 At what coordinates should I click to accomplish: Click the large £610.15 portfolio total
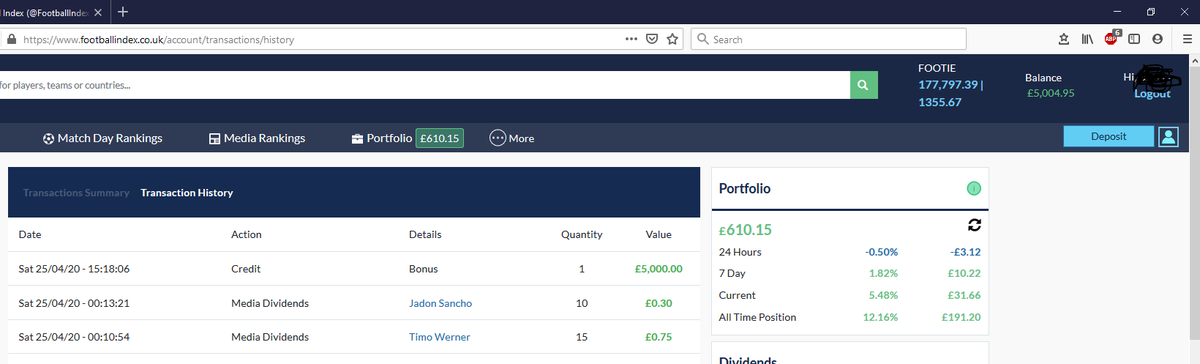[x=746, y=230]
